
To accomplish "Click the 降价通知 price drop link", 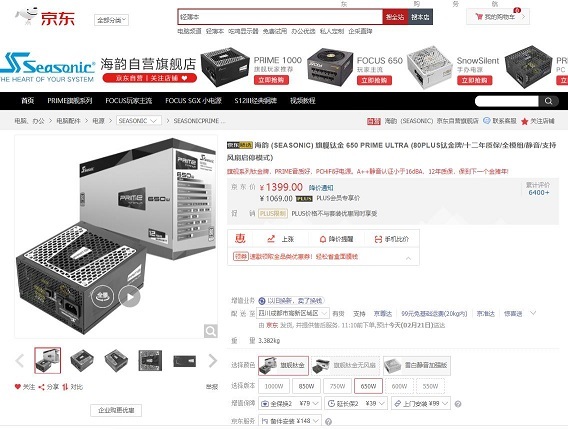I will (x=321, y=188).
